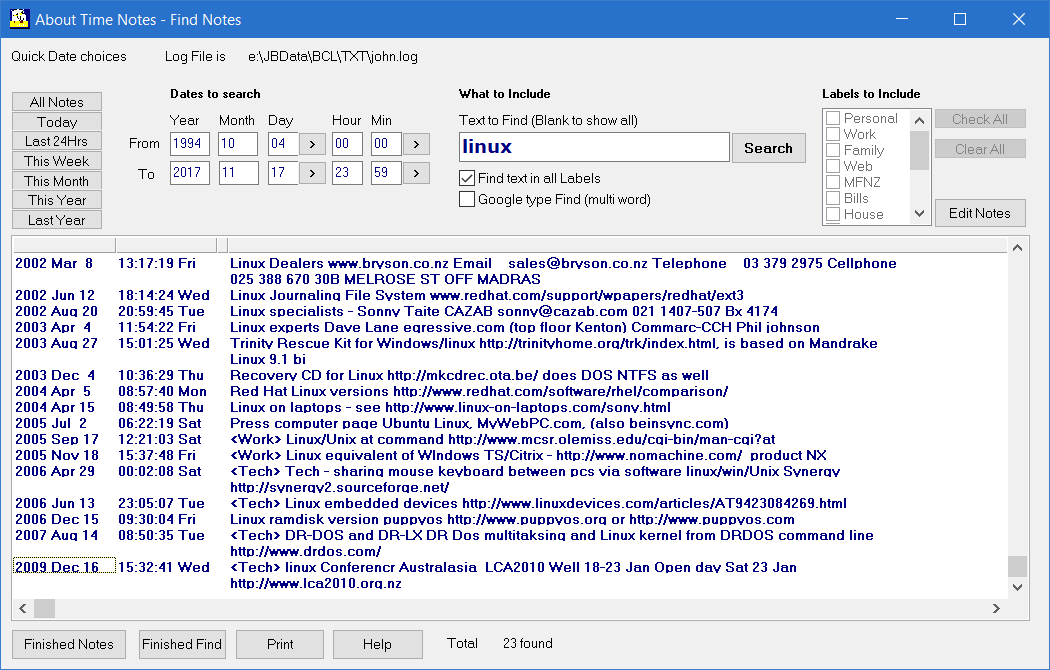The width and height of the screenshot is (1050, 670).
Task: Click the To minute increment arrow button
Action: [x=415, y=174]
